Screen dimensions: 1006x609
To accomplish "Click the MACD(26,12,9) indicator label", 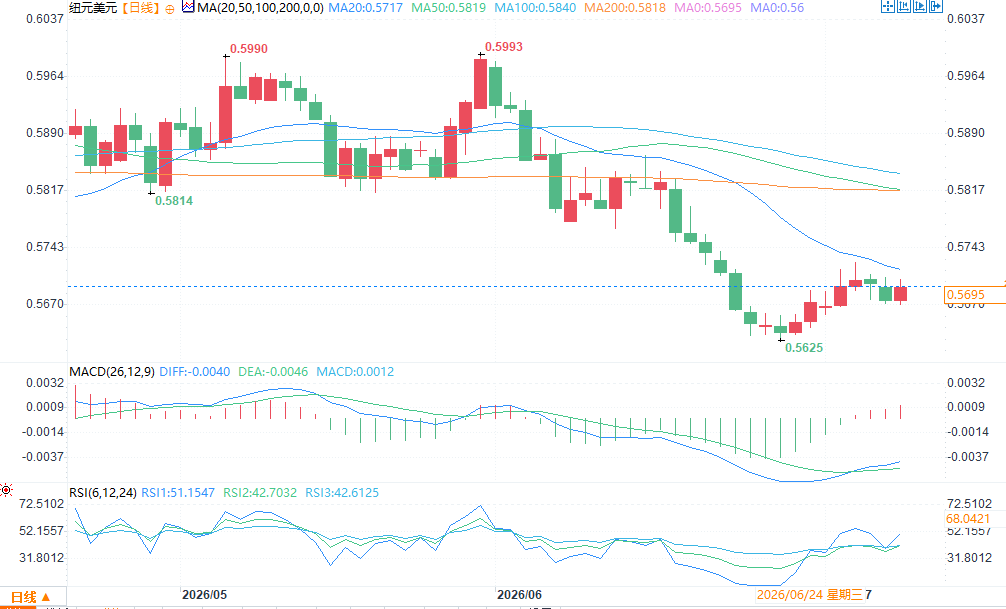I will point(112,372).
